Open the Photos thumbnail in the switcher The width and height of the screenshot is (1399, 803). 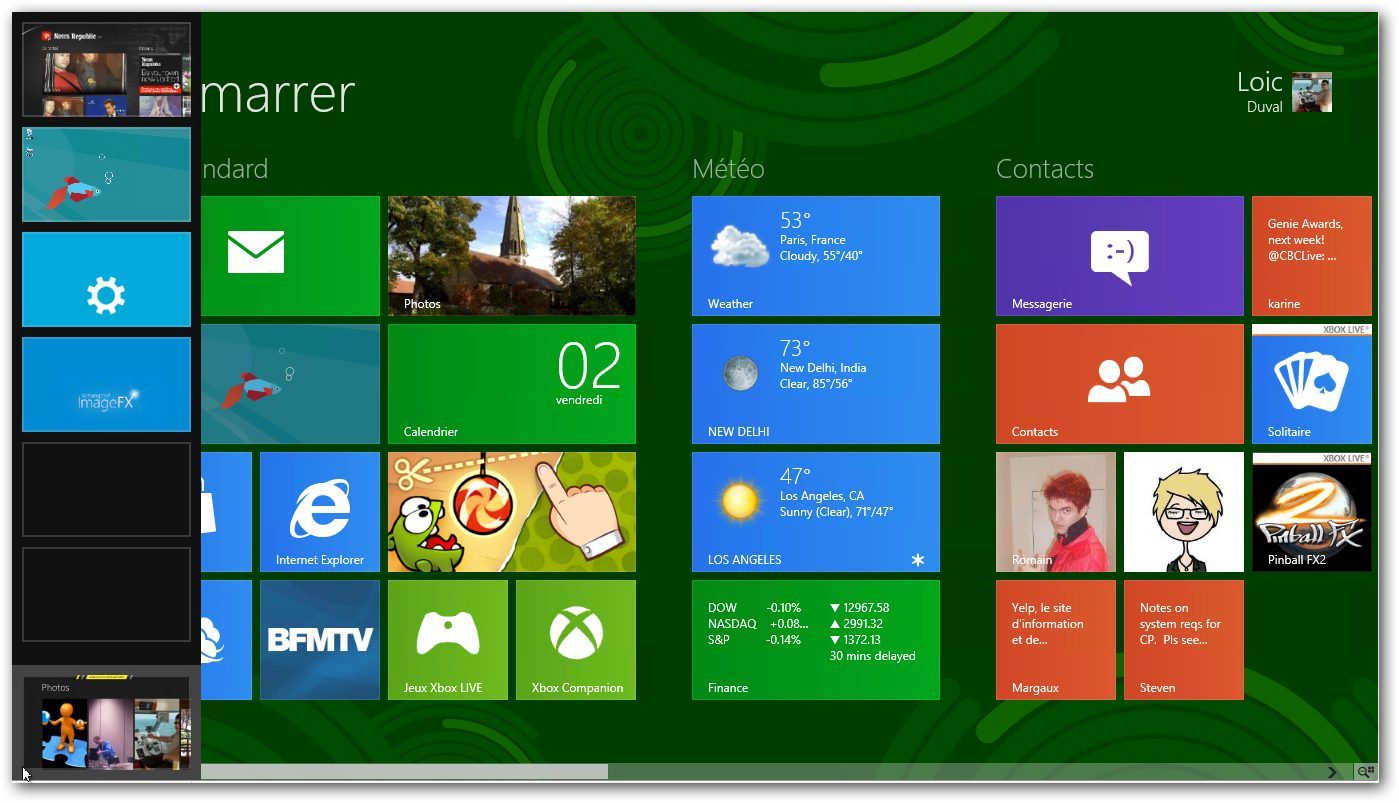point(106,723)
